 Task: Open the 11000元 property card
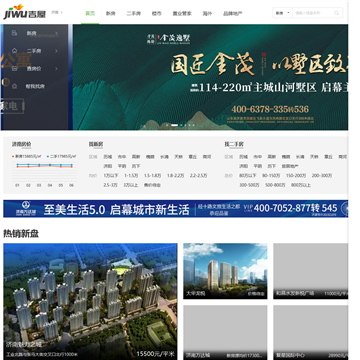[311, 271]
